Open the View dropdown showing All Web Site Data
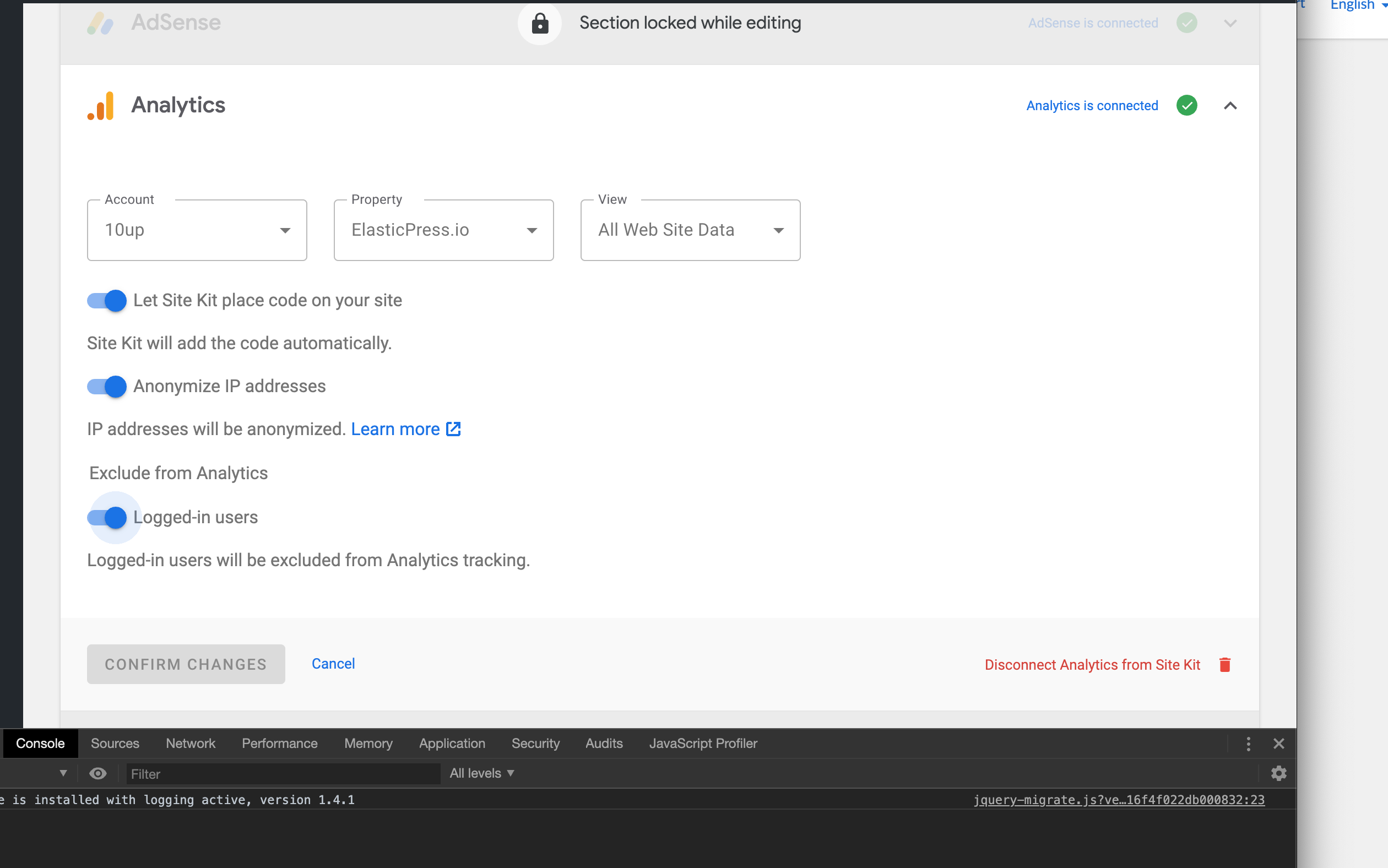This screenshot has width=1388, height=868. click(x=691, y=230)
